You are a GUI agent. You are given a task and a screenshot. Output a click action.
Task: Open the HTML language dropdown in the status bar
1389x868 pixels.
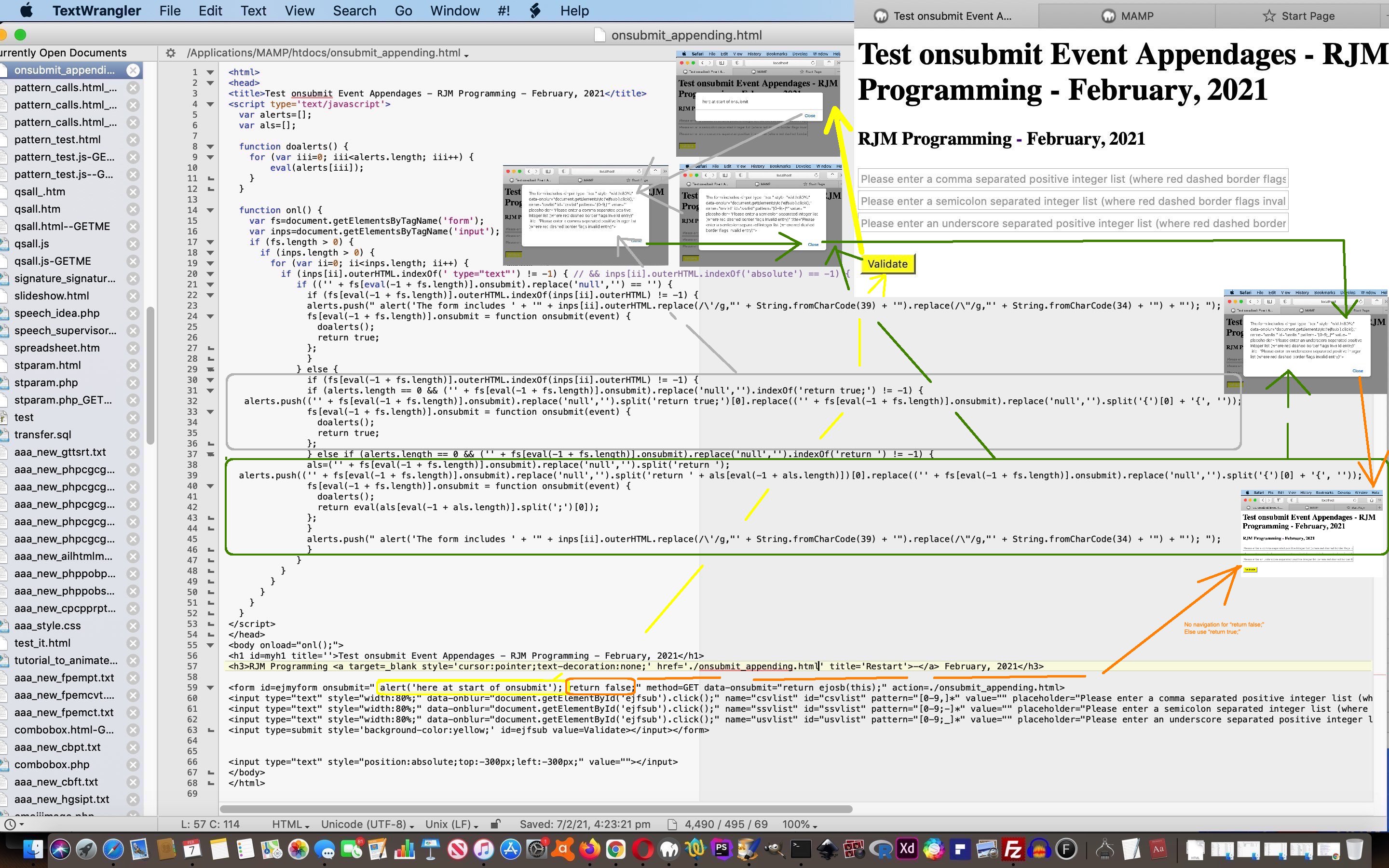pyautogui.click(x=290, y=824)
